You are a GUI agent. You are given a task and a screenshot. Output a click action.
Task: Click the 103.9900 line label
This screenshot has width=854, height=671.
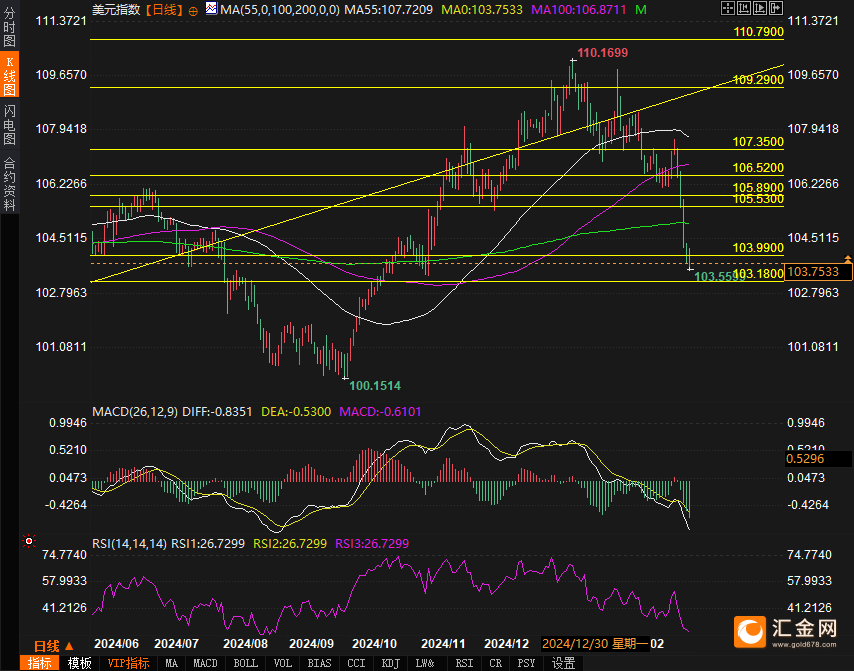click(x=759, y=248)
